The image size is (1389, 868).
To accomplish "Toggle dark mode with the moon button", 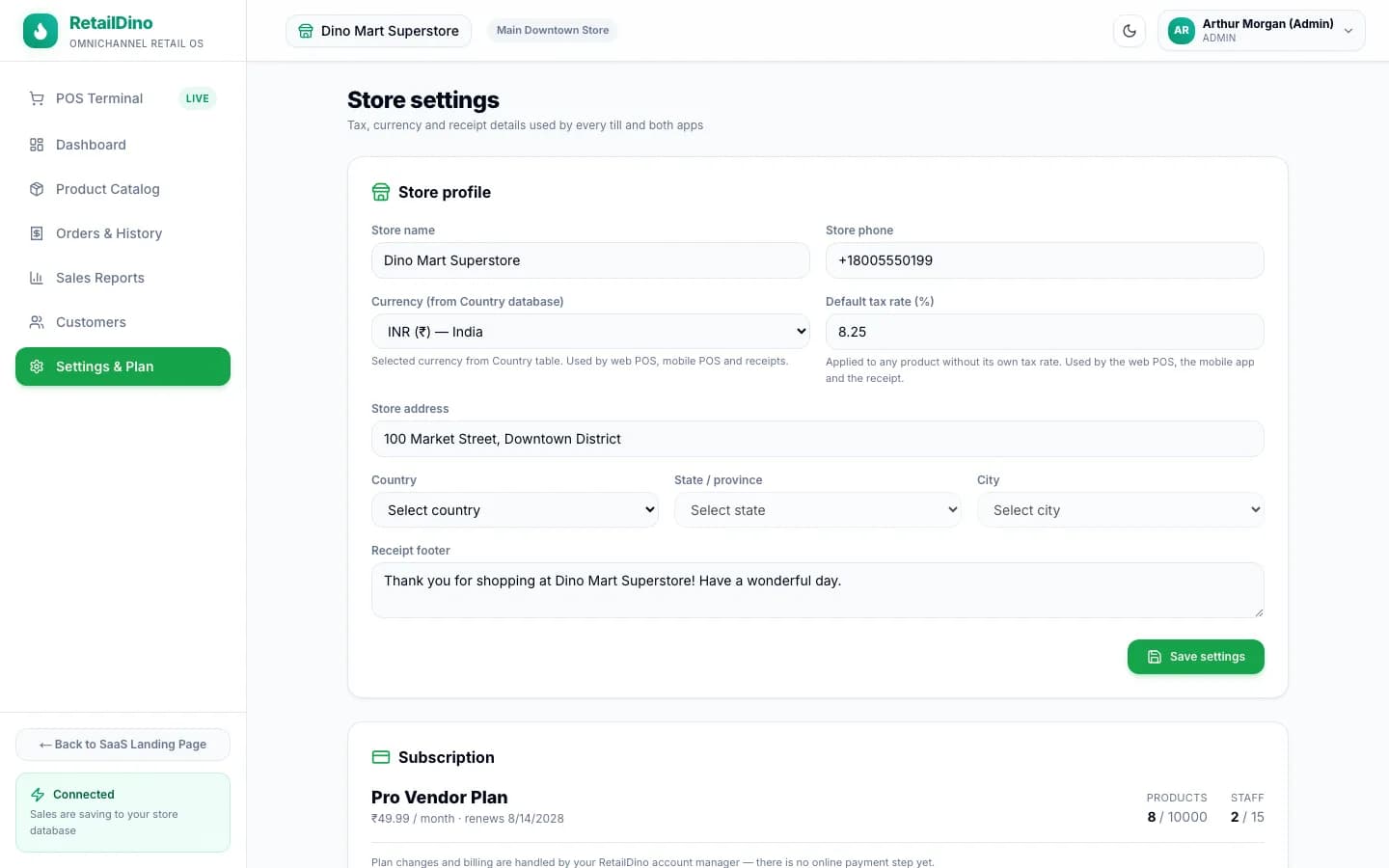I will tap(1130, 31).
